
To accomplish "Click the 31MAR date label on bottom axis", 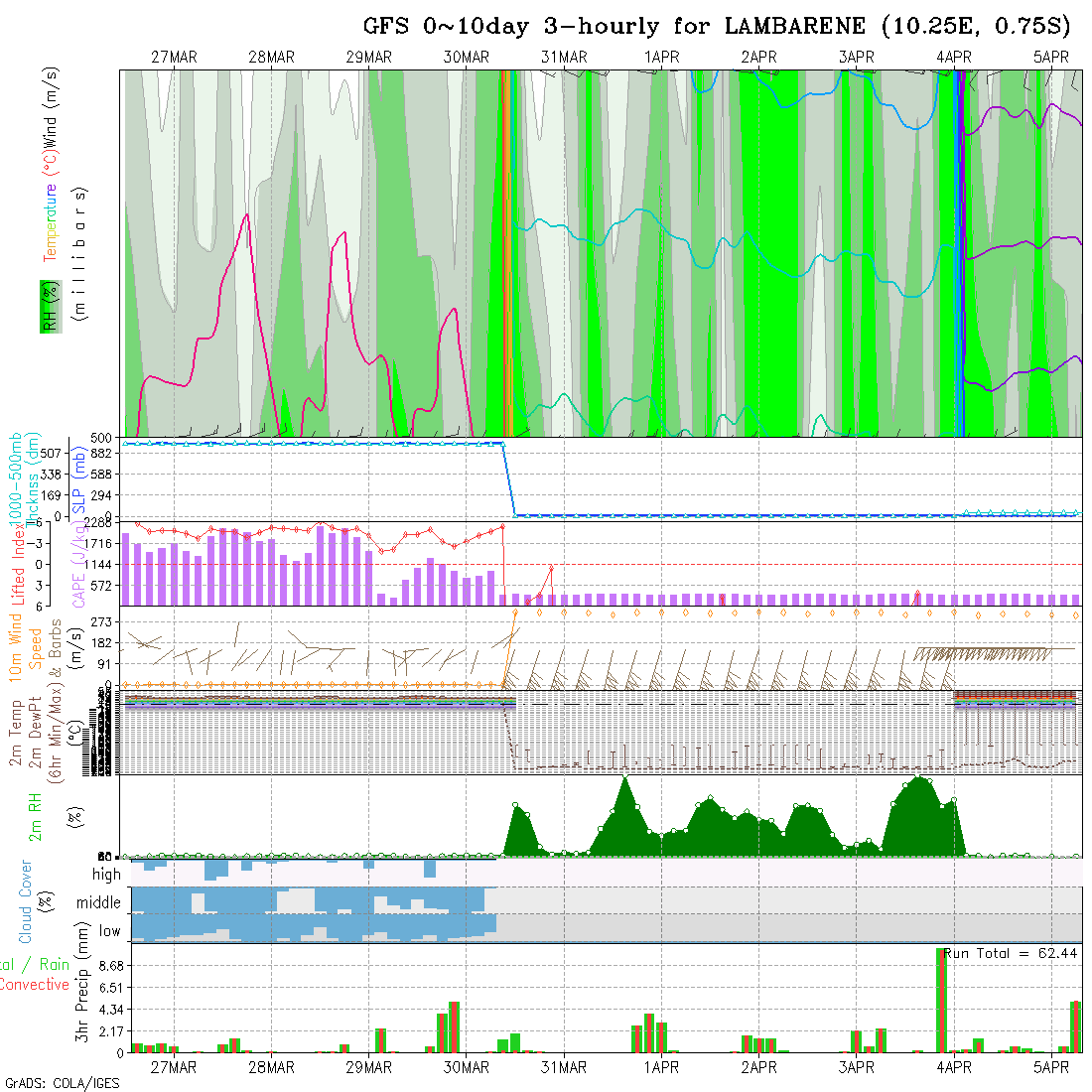I will [564, 1068].
